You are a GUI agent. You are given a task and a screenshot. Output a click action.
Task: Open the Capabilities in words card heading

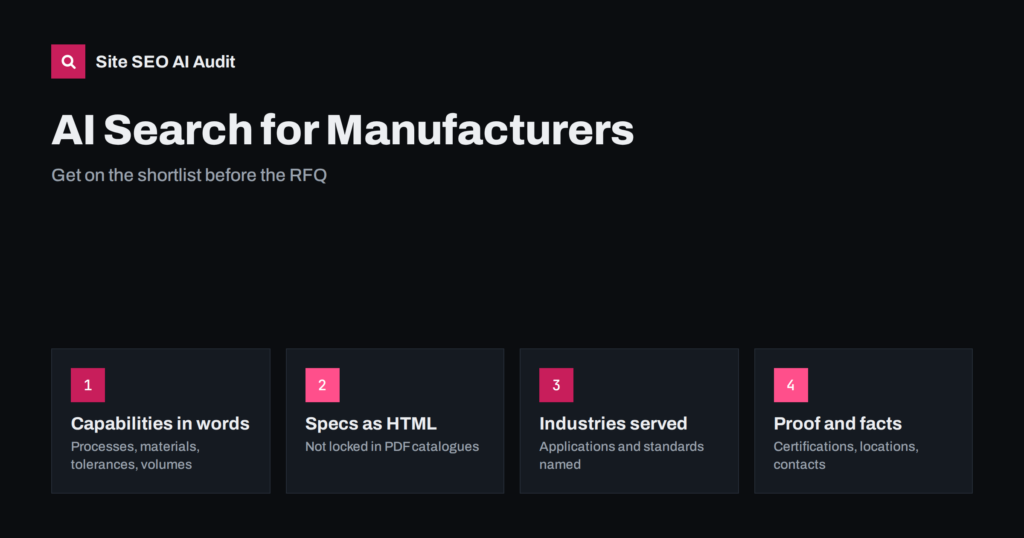pos(160,424)
